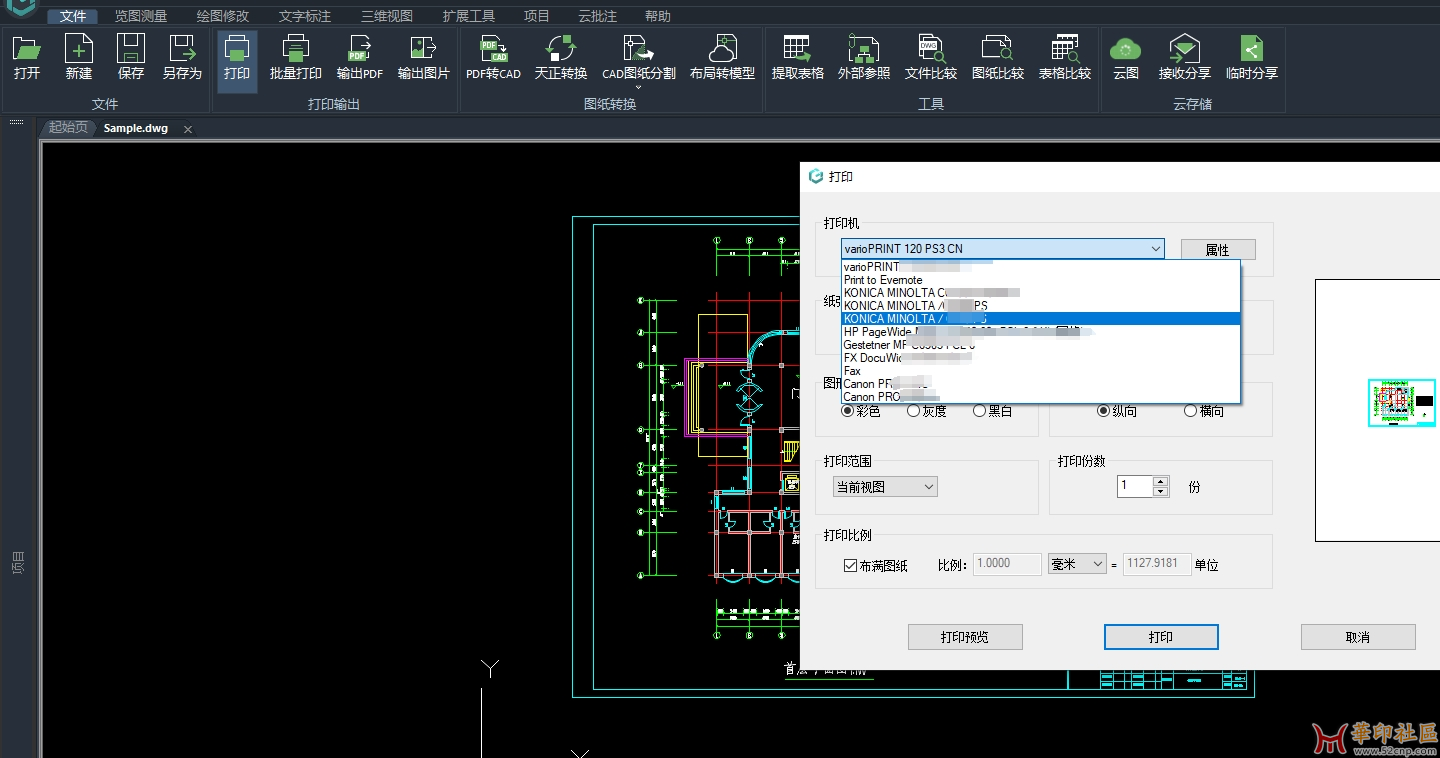1440x758 pixels.
Task: Click the 打印份数 copies number field
Action: click(x=1135, y=486)
